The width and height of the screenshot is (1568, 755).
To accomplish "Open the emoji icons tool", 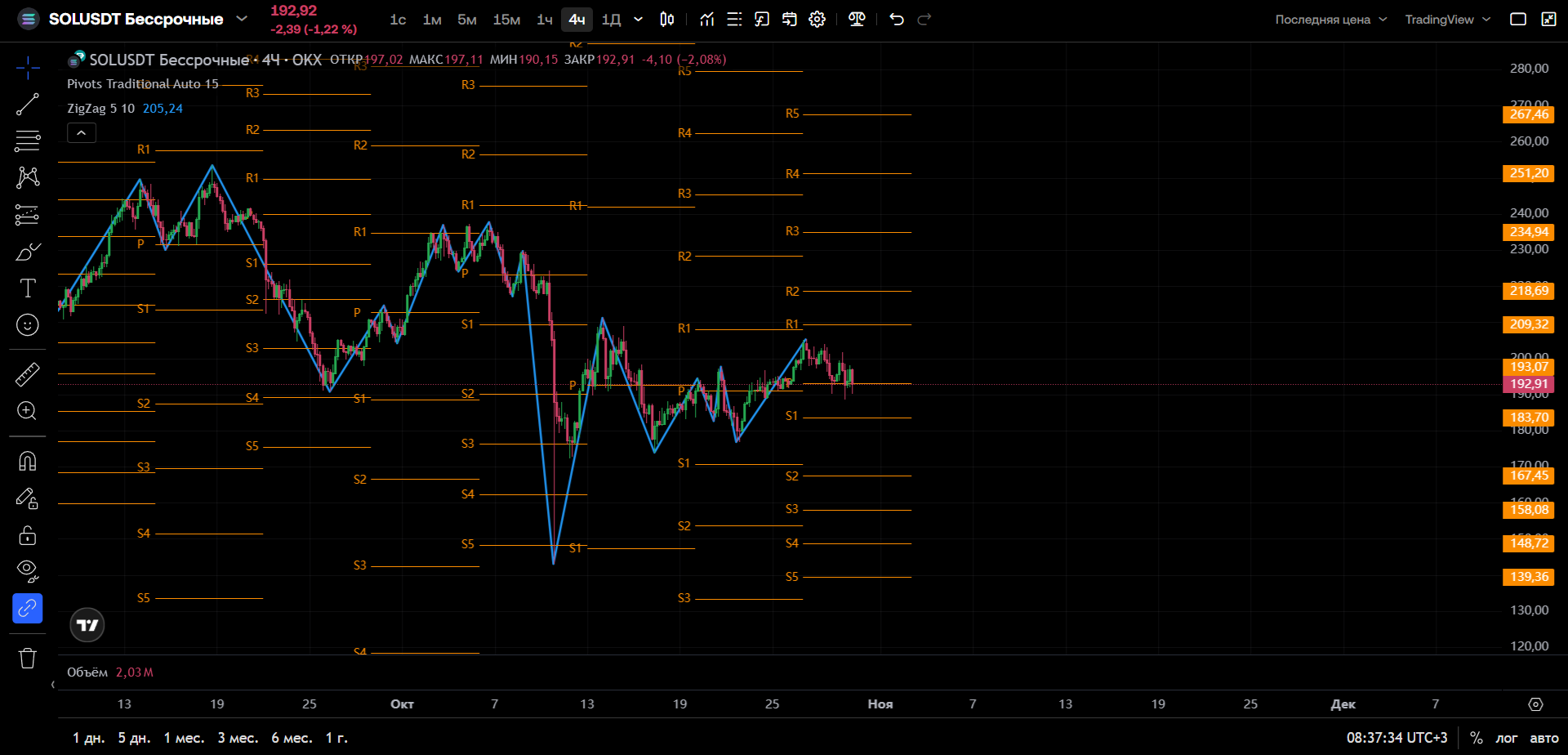I will coord(28,325).
